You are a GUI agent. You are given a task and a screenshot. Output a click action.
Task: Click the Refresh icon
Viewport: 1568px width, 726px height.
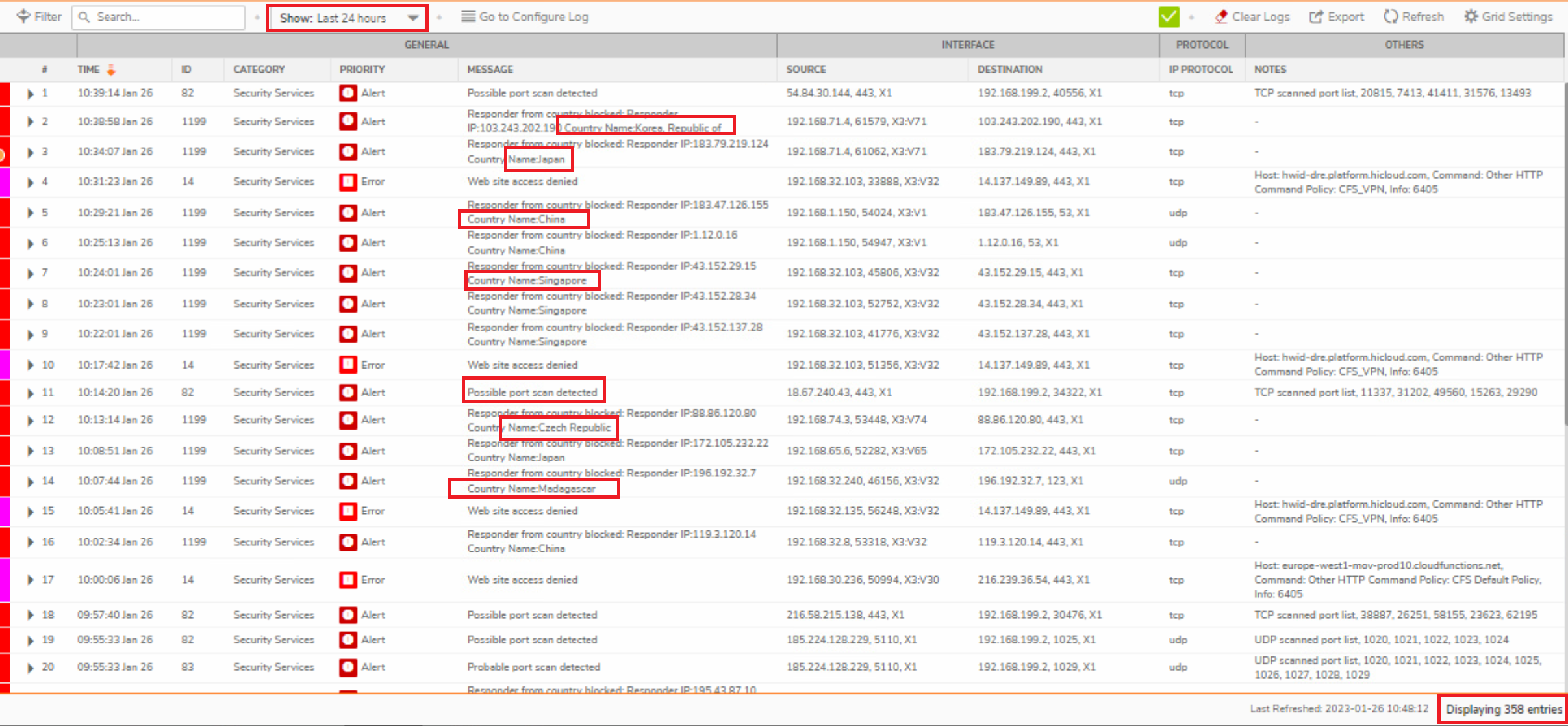coord(1390,17)
